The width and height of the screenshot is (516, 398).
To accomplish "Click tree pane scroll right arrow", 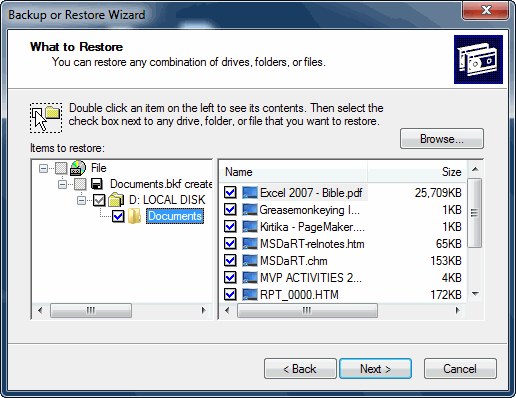I will tap(204, 311).
